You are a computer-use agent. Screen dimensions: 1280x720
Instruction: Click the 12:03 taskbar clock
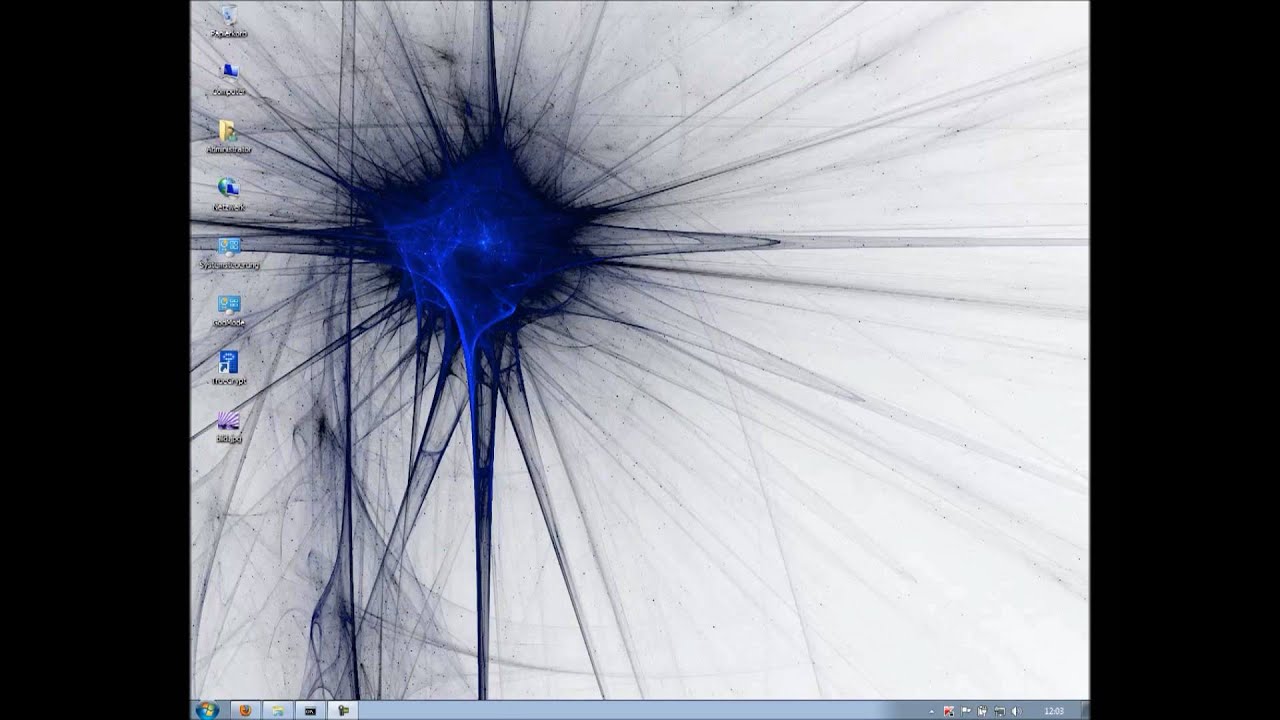point(1054,711)
